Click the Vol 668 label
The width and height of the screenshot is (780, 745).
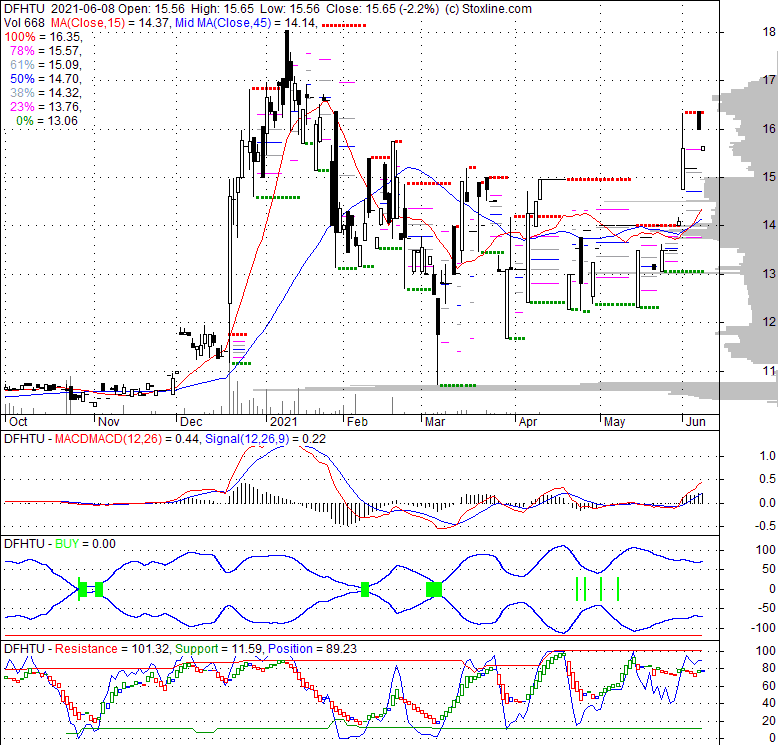point(24,23)
